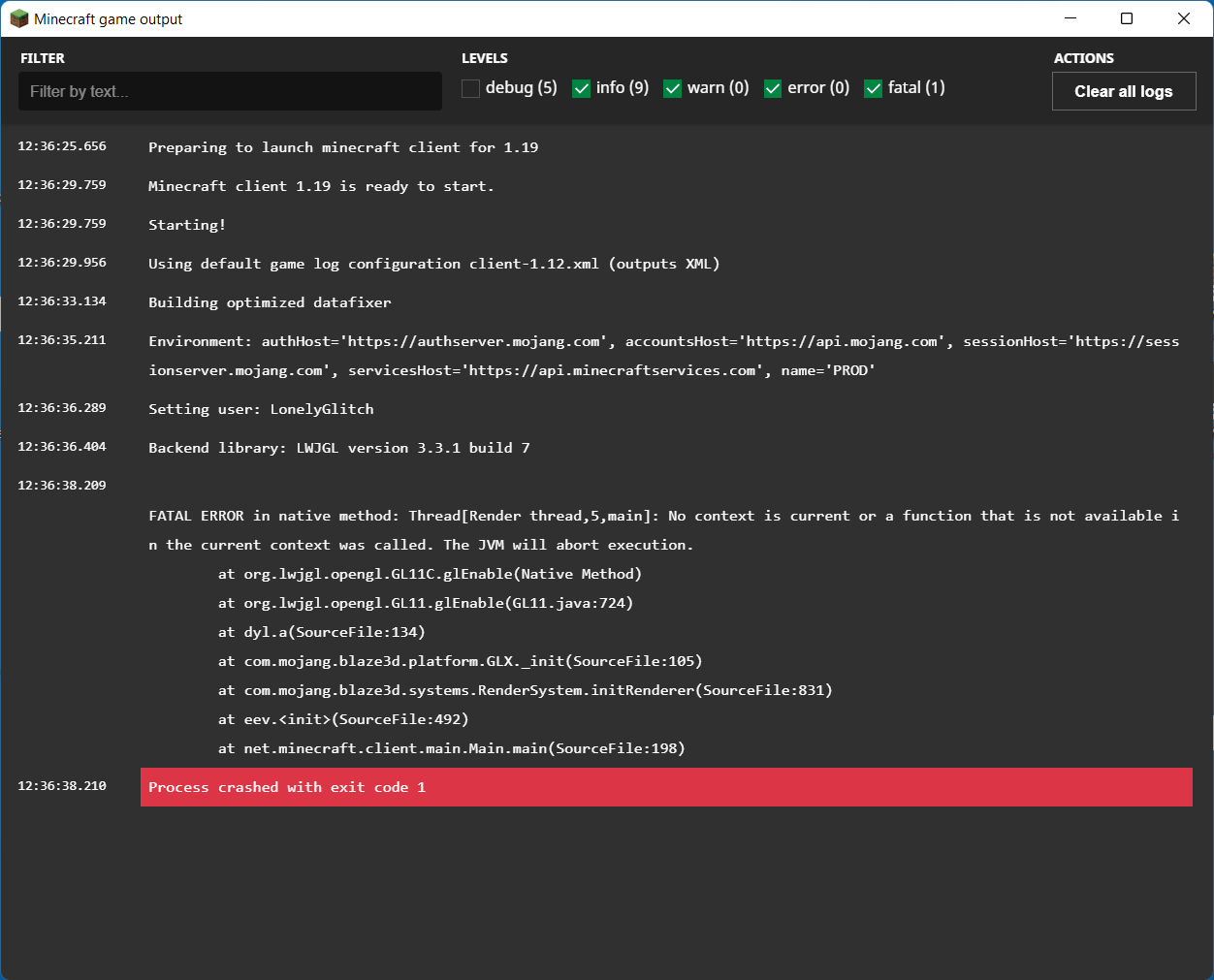Uncheck the info (9) level checkbox
This screenshot has height=980, width=1214.
pyautogui.click(x=582, y=88)
